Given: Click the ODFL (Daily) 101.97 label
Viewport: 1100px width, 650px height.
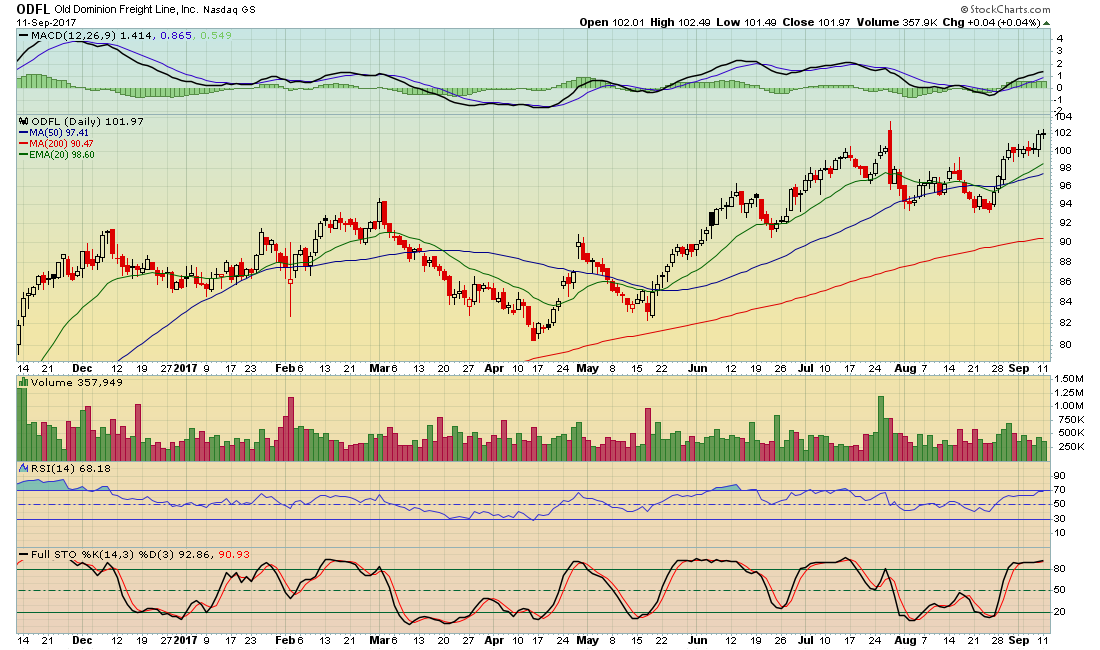Looking at the screenshot, I should (87, 121).
